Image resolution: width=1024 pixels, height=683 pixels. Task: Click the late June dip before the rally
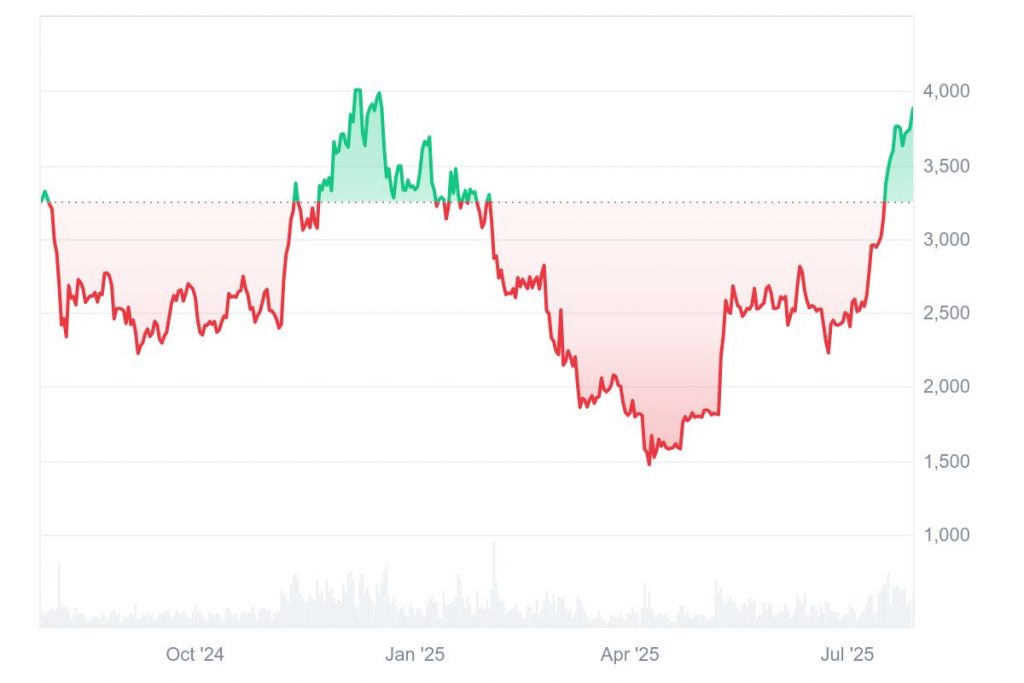point(828,352)
